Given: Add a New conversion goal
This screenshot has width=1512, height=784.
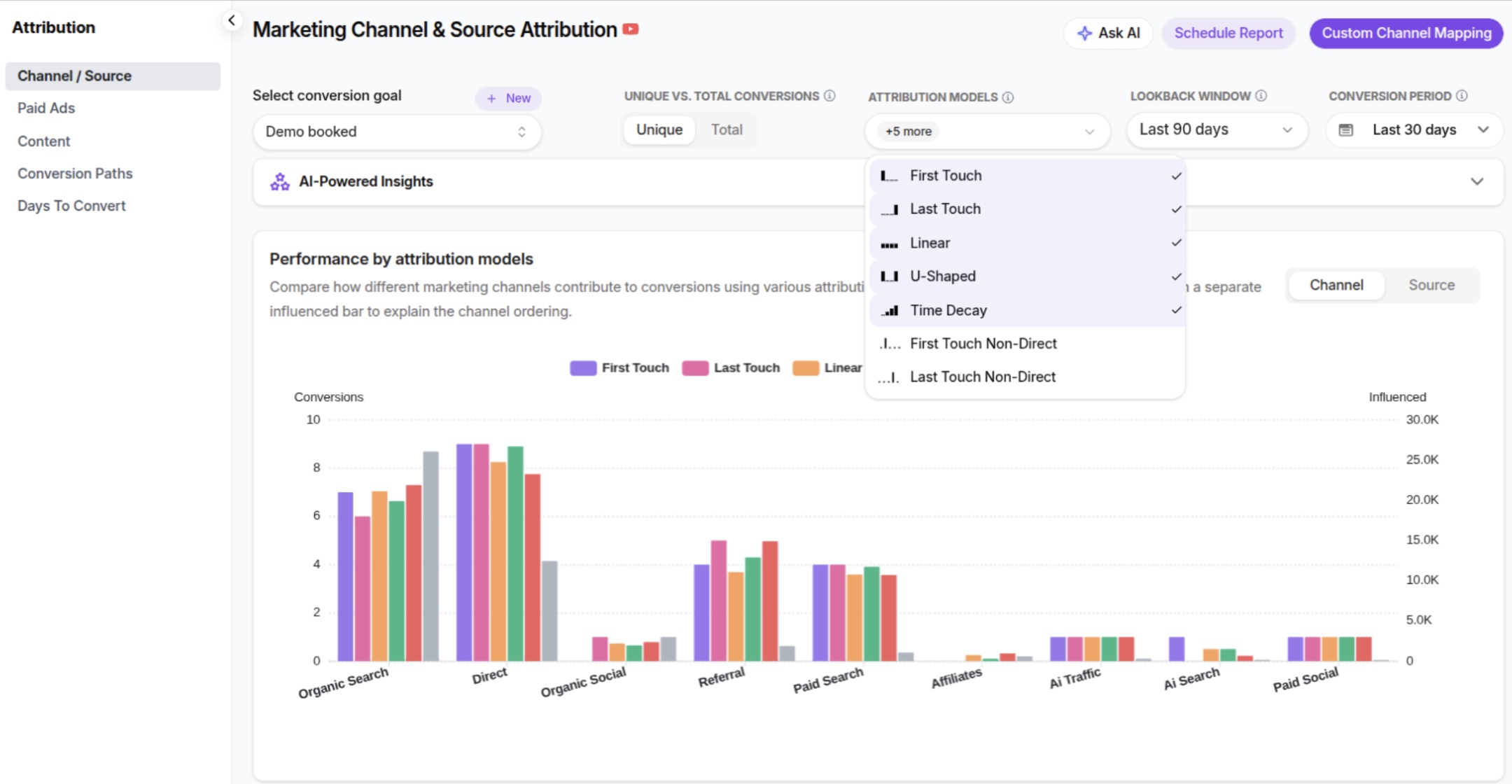Looking at the screenshot, I should (x=508, y=99).
